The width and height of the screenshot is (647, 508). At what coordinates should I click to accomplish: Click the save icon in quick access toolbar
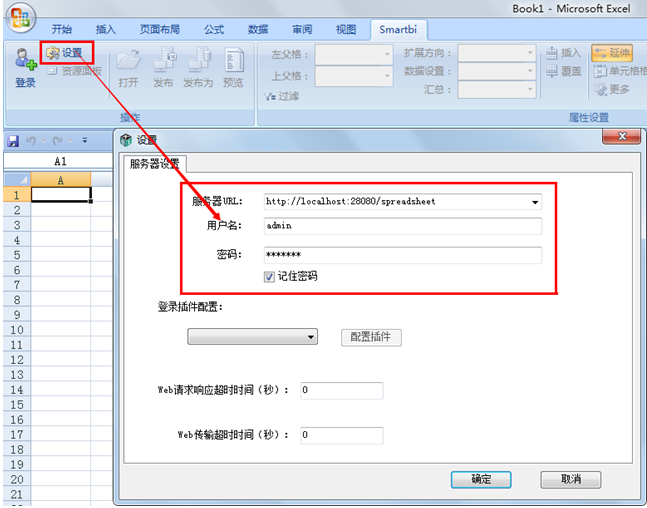coord(14,141)
